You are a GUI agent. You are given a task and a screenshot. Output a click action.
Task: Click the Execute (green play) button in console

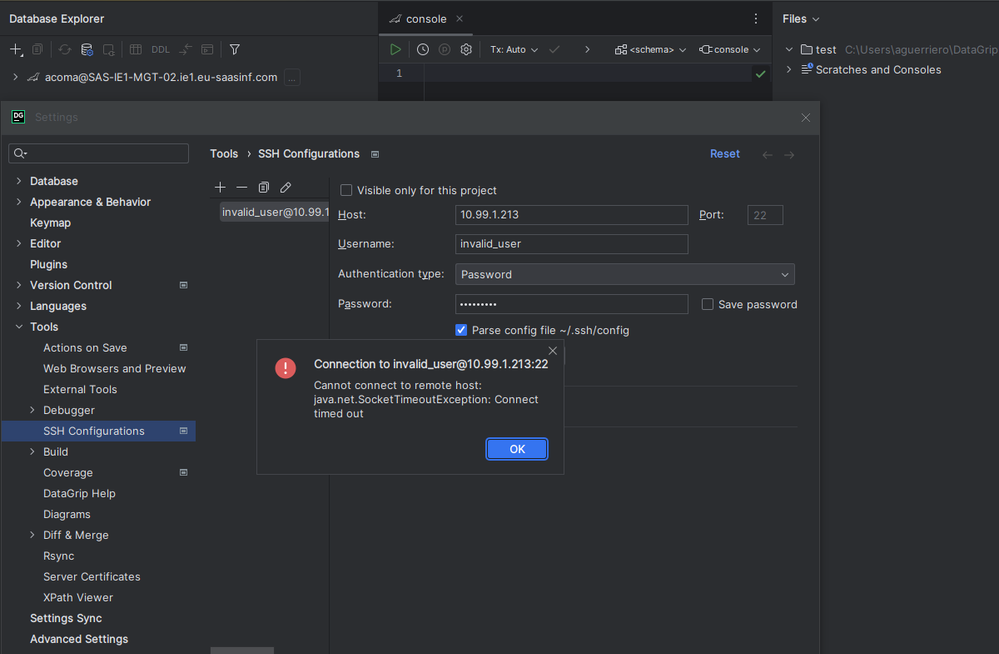(396, 49)
